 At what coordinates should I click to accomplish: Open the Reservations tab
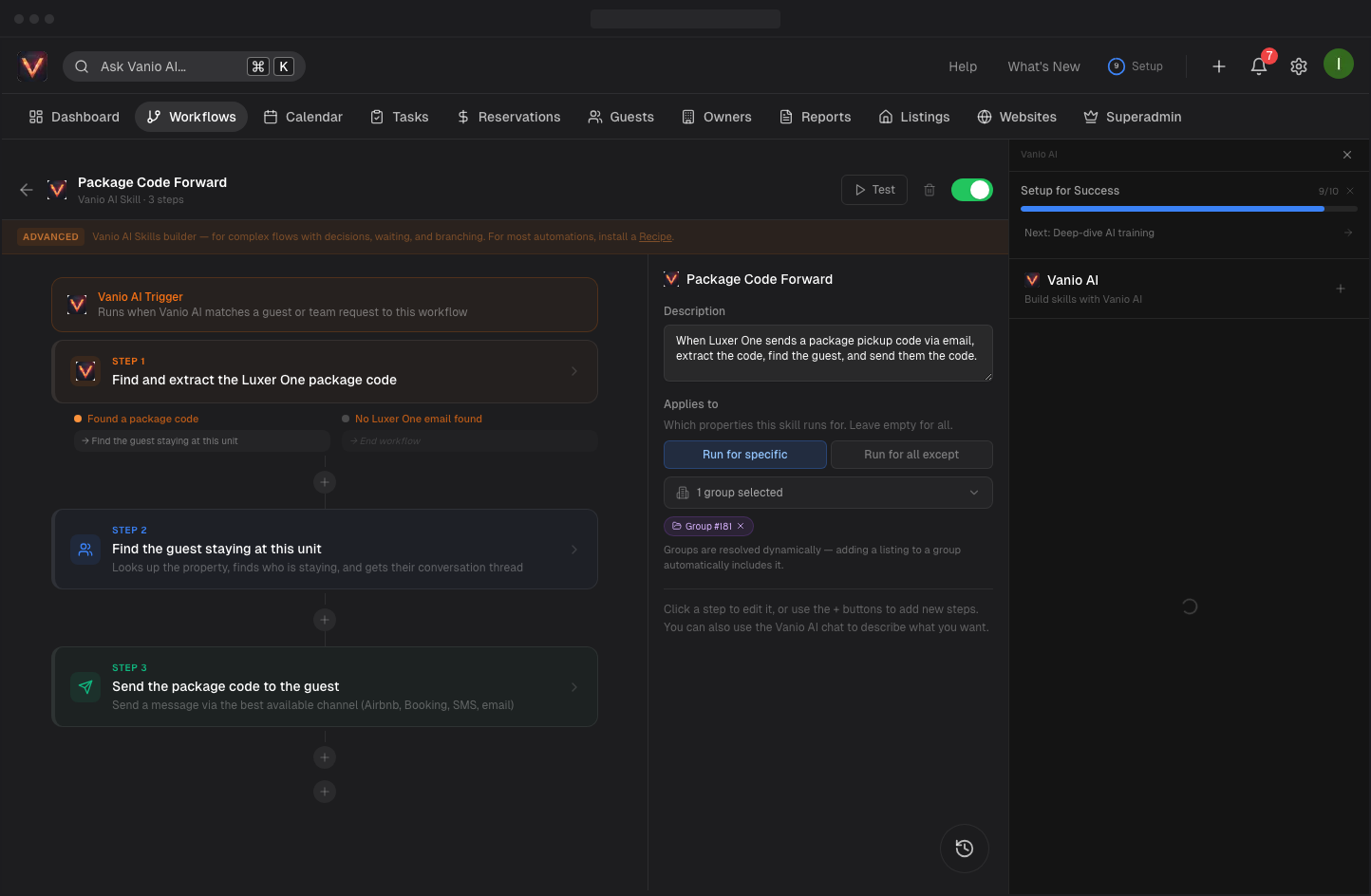pos(509,117)
